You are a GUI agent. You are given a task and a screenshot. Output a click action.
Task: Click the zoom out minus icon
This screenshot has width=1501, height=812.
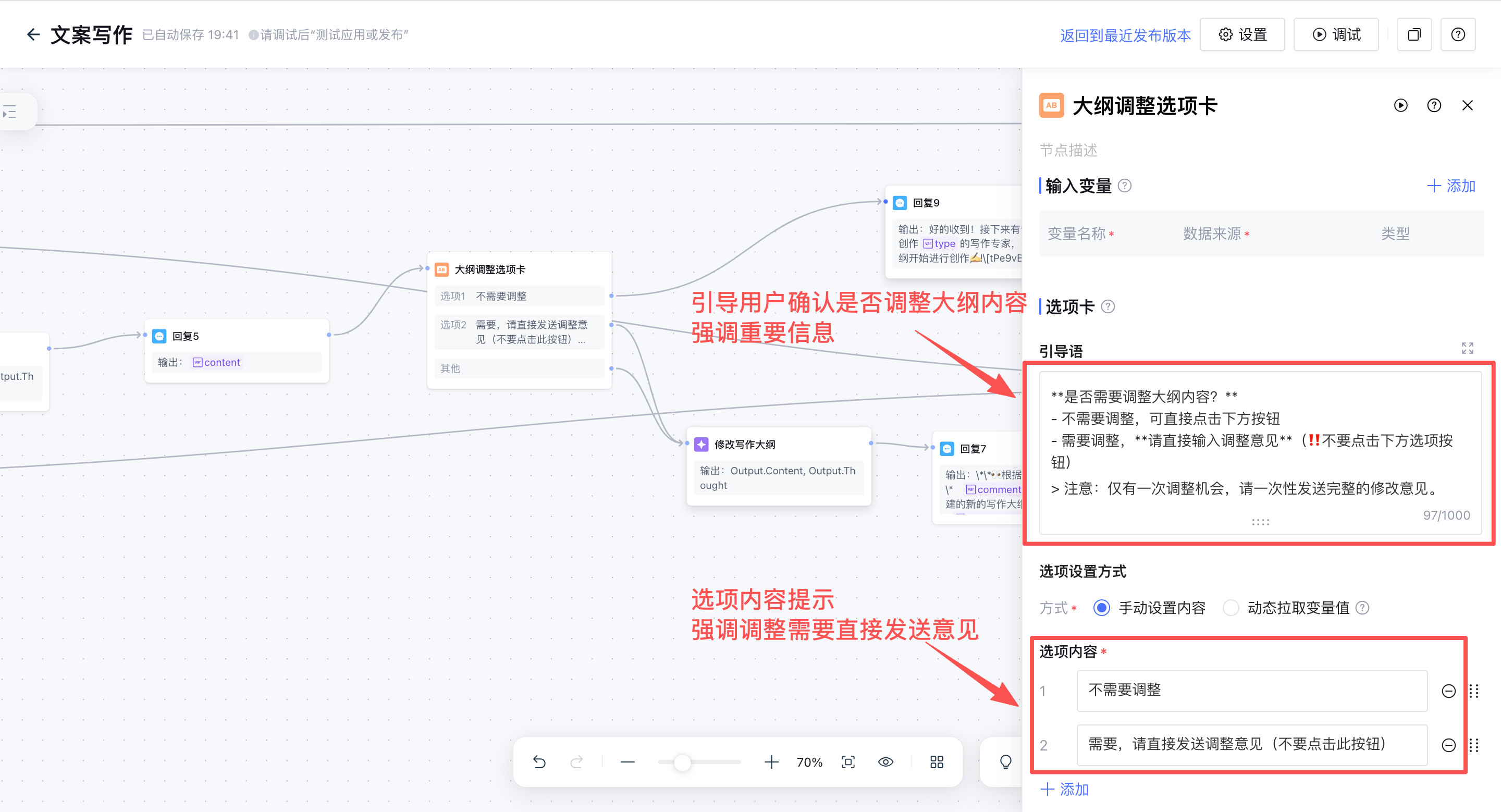[x=628, y=762]
